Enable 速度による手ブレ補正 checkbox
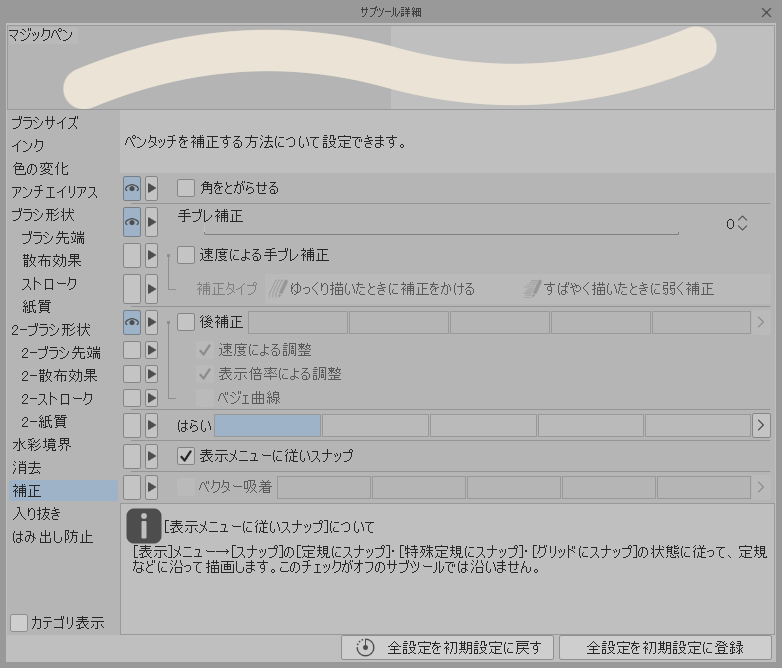This screenshot has height=668, width=782. pyautogui.click(x=186, y=255)
